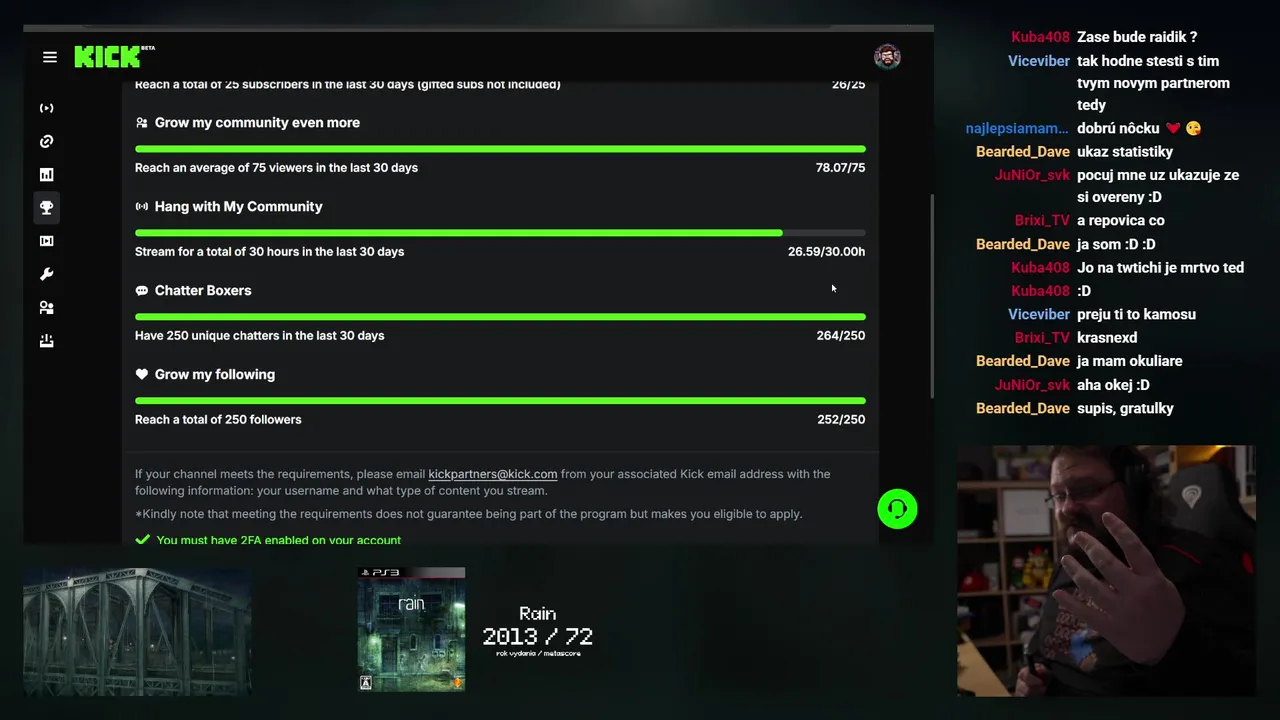Open the video clips sidebar icon
The width and height of the screenshot is (1280, 720).
click(x=46, y=241)
